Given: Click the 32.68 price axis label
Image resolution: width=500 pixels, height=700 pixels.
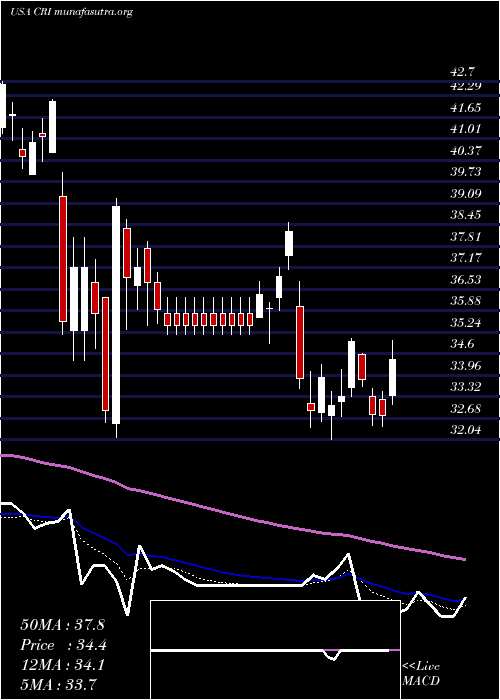Looking at the screenshot, I should pos(466,408).
